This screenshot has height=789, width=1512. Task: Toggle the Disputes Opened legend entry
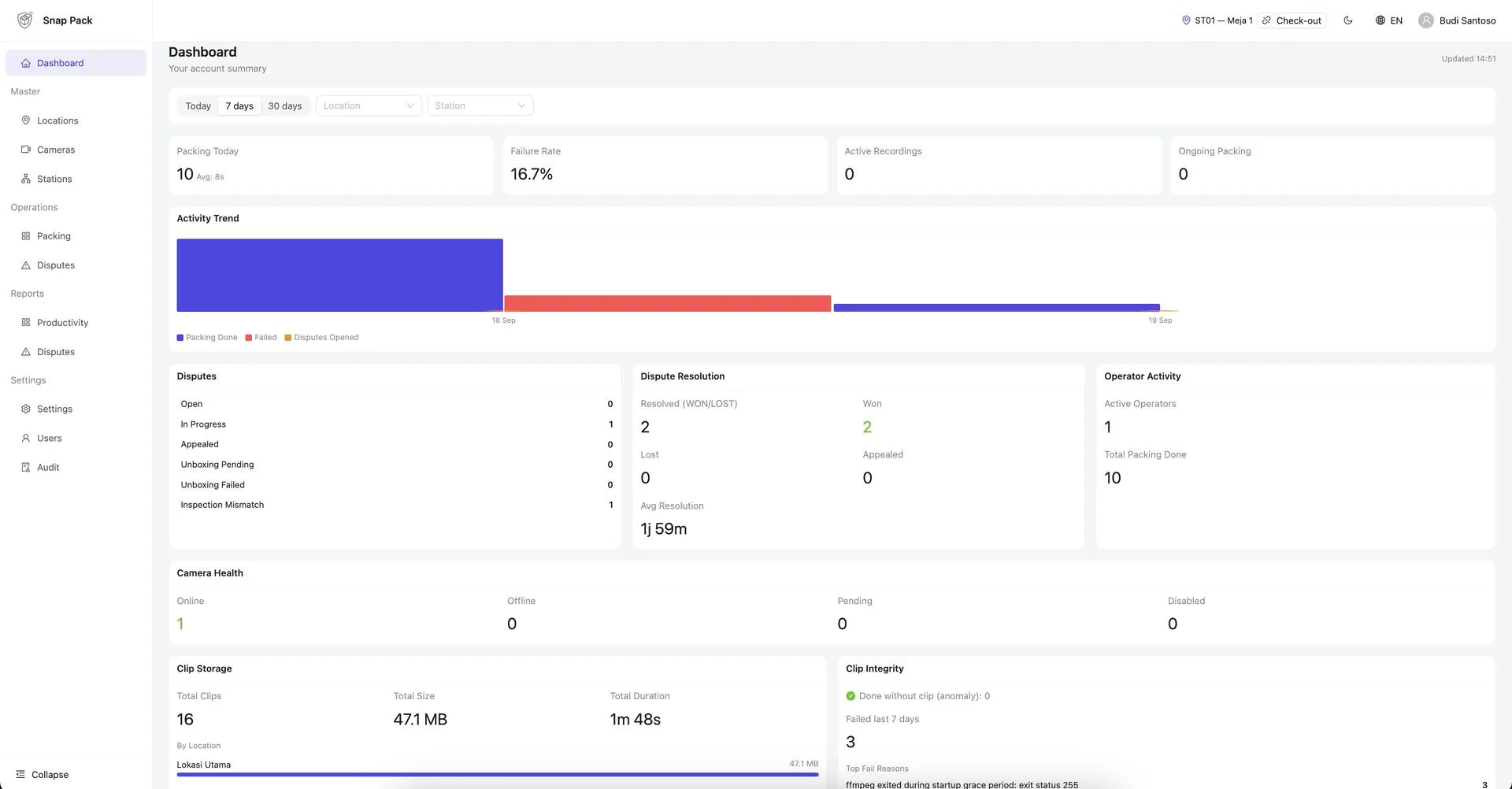321,338
